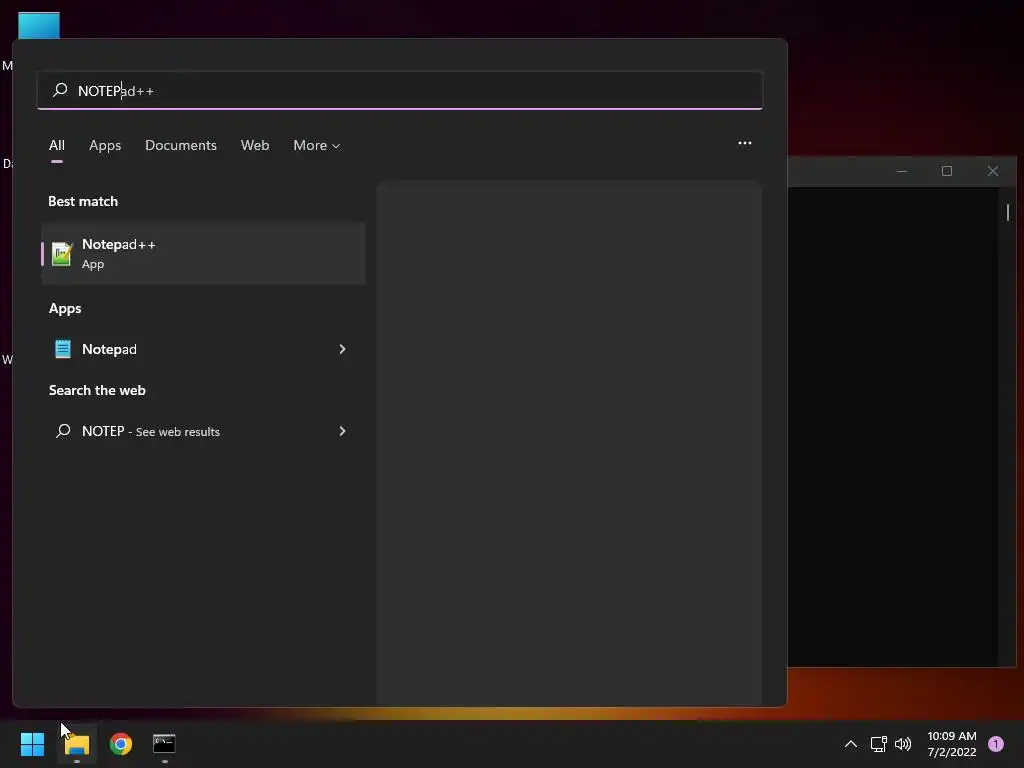The image size is (1024, 768).
Task: Select the All search tab
Action: (x=57, y=146)
